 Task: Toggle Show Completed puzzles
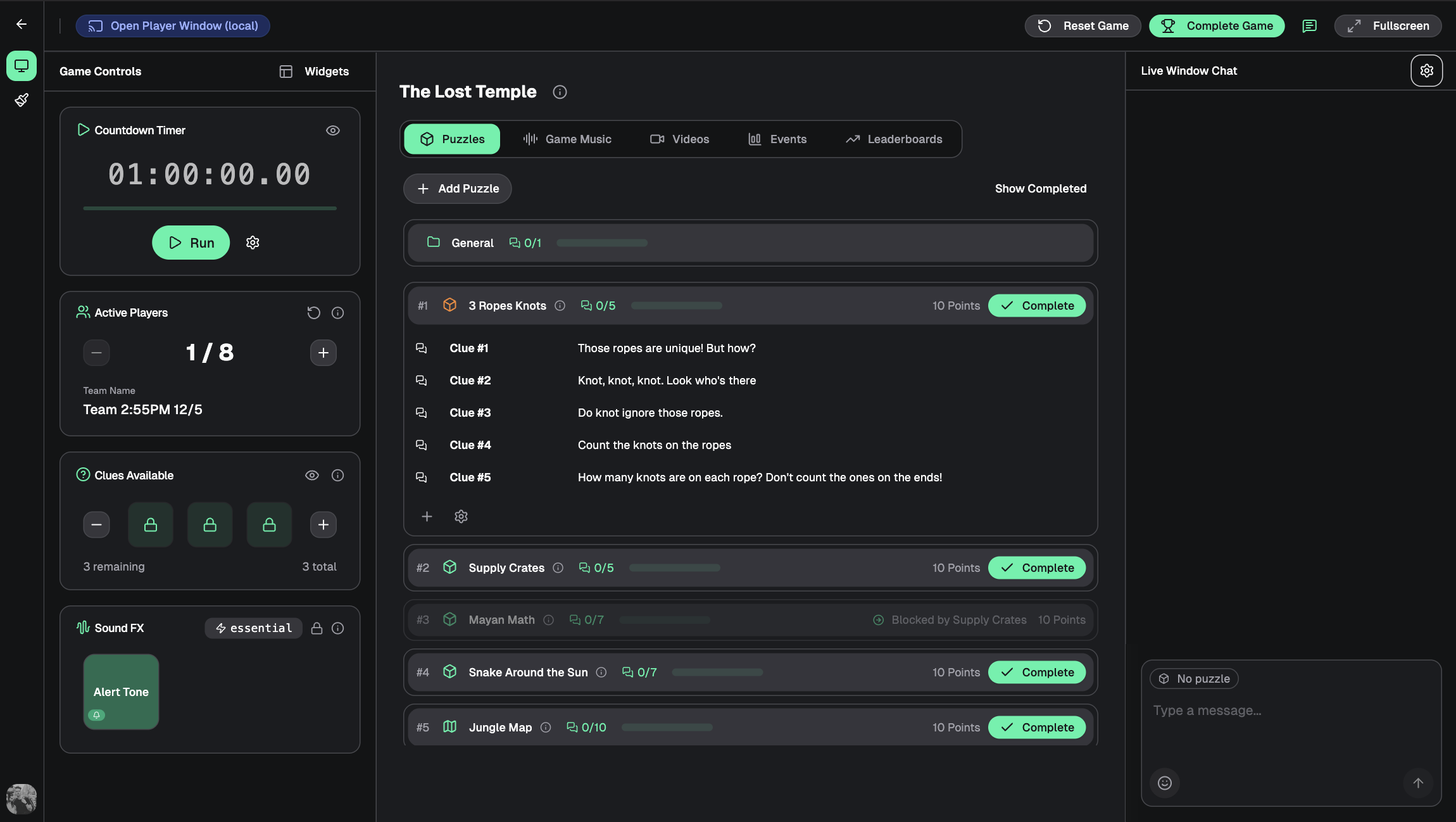point(1040,189)
